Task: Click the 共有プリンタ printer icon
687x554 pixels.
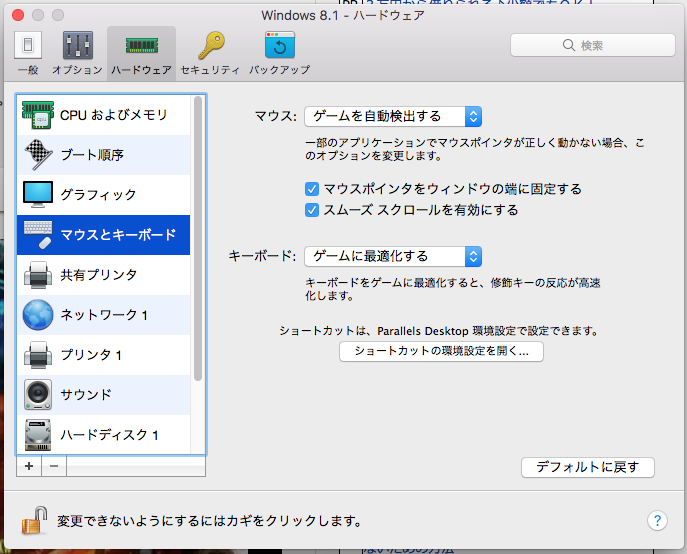Action: tap(38, 275)
